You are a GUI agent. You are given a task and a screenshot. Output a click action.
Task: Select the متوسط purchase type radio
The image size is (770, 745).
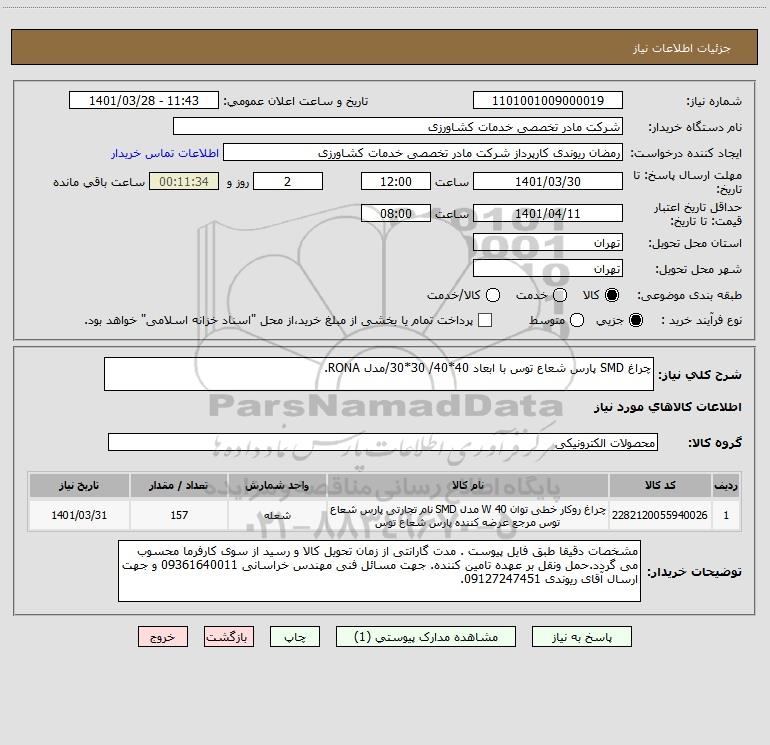point(577,320)
